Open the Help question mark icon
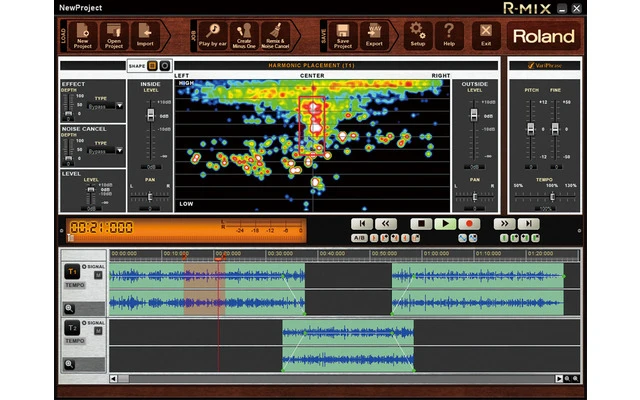640x400 pixels. pyautogui.click(x=449, y=36)
